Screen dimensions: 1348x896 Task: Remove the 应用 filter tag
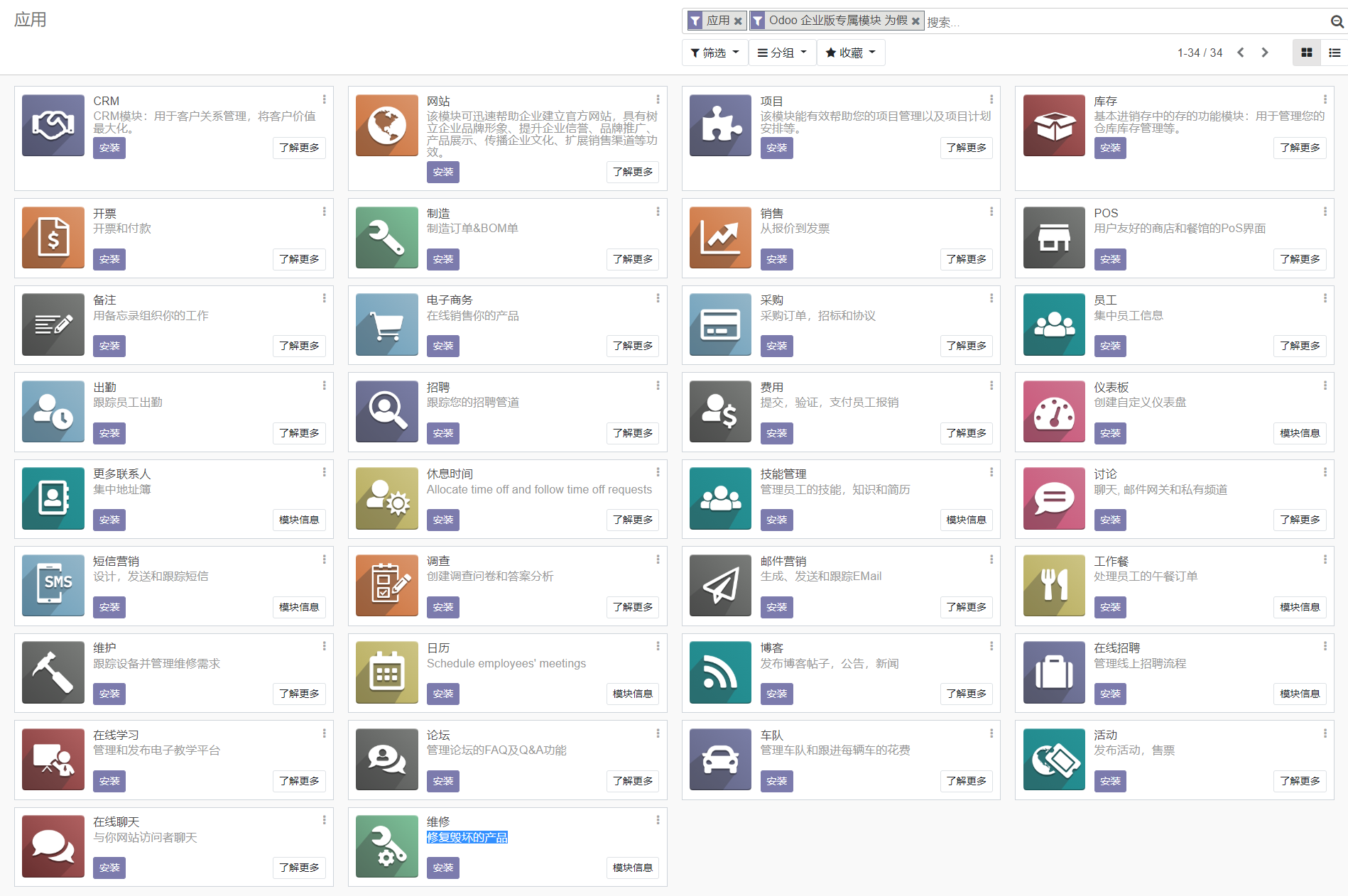[738, 21]
